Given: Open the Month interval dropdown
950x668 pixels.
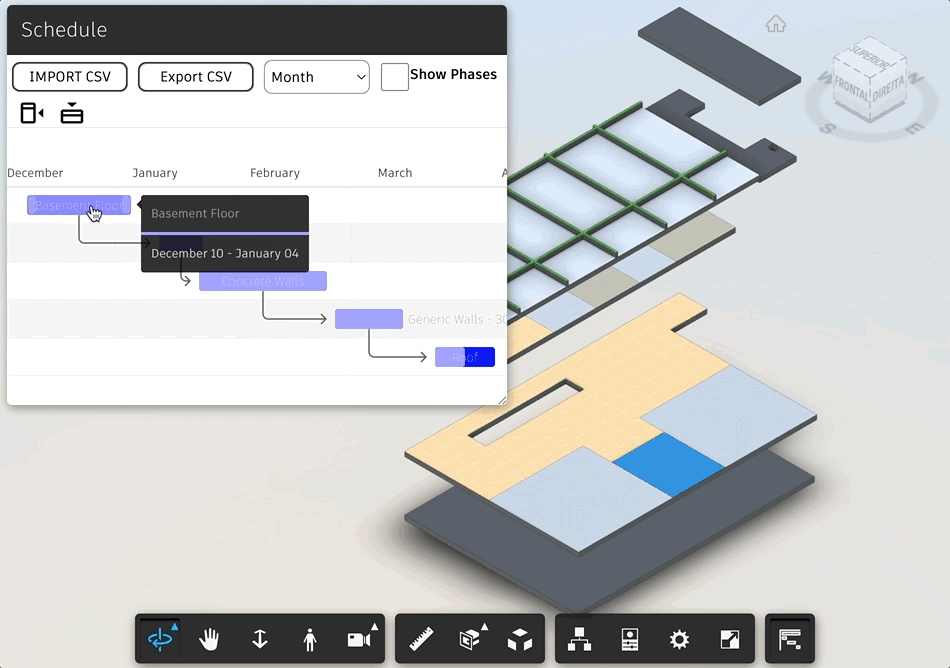Looking at the screenshot, I should tap(316, 76).
